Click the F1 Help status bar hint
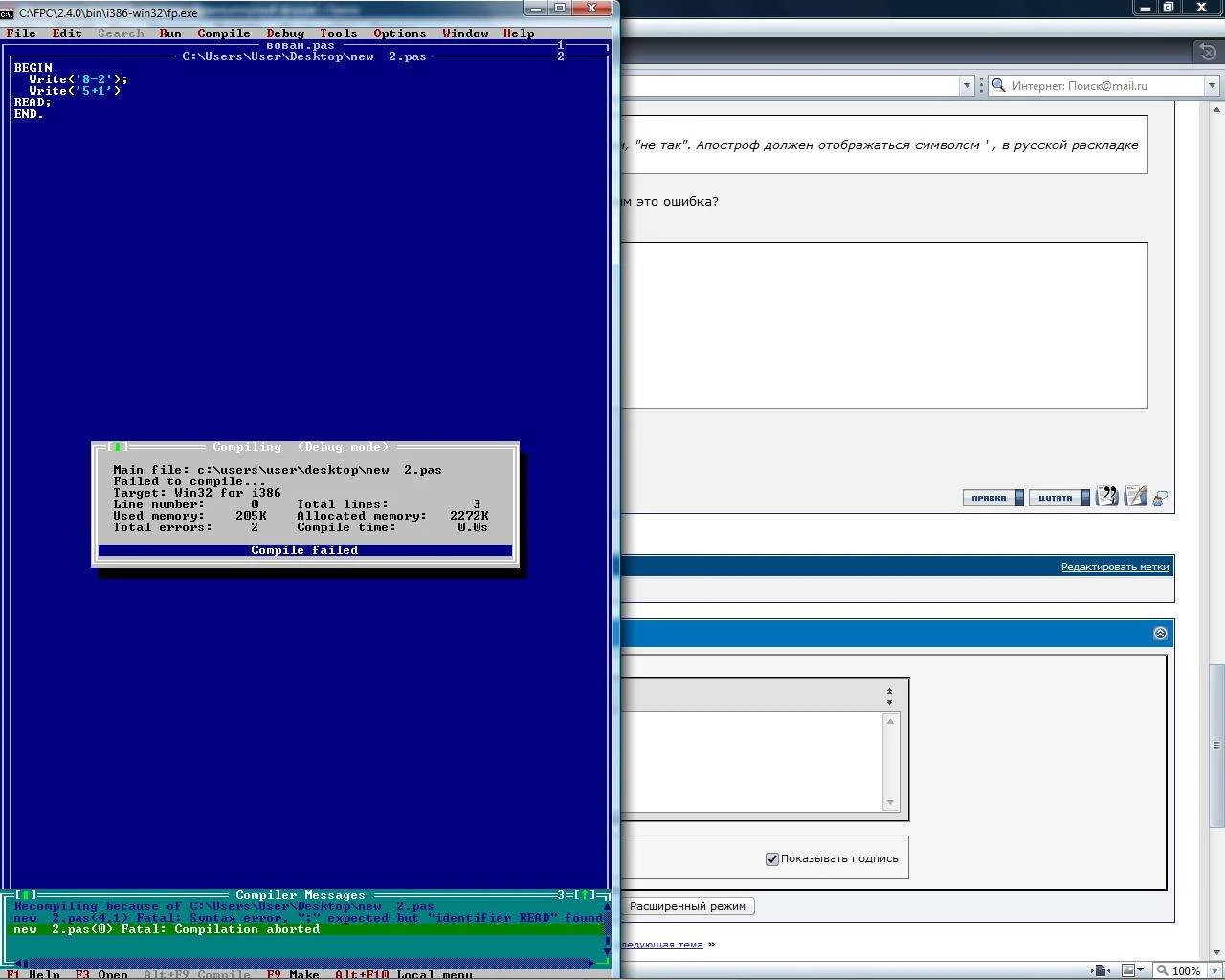This screenshot has height=980, width=1225. [x=33, y=974]
